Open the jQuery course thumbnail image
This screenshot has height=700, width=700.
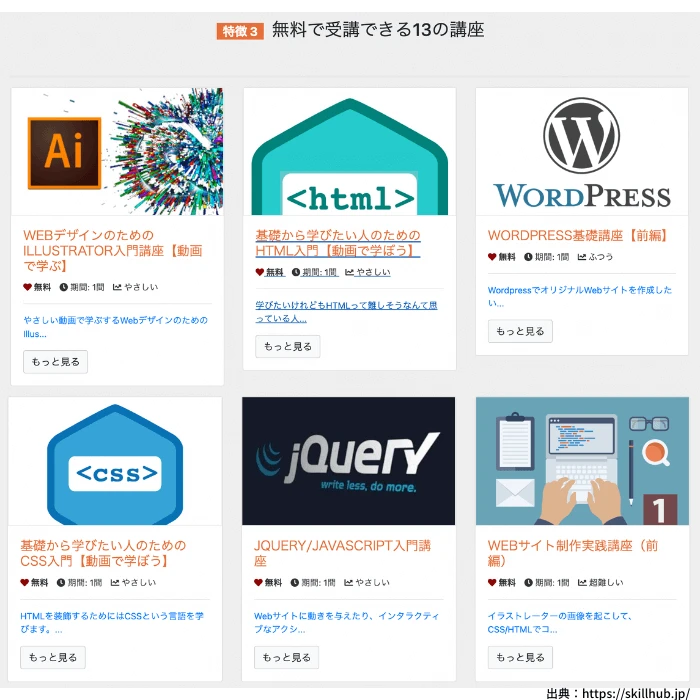(x=349, y=461)
